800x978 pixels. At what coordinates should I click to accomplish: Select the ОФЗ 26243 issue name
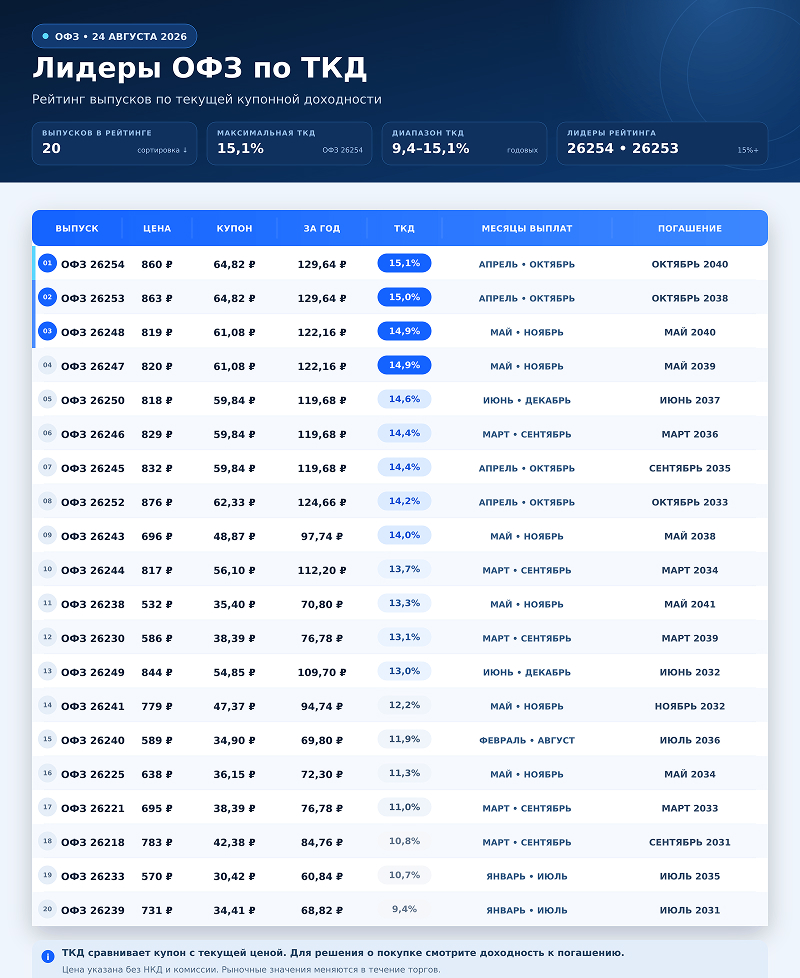(93, 536)
